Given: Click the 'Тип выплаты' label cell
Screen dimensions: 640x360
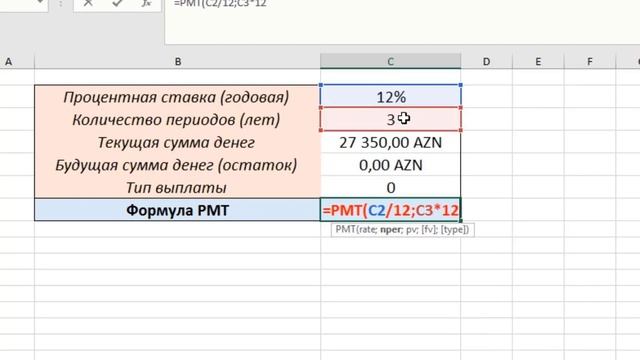Looking at the screenshot, I should tap(178, 187).
